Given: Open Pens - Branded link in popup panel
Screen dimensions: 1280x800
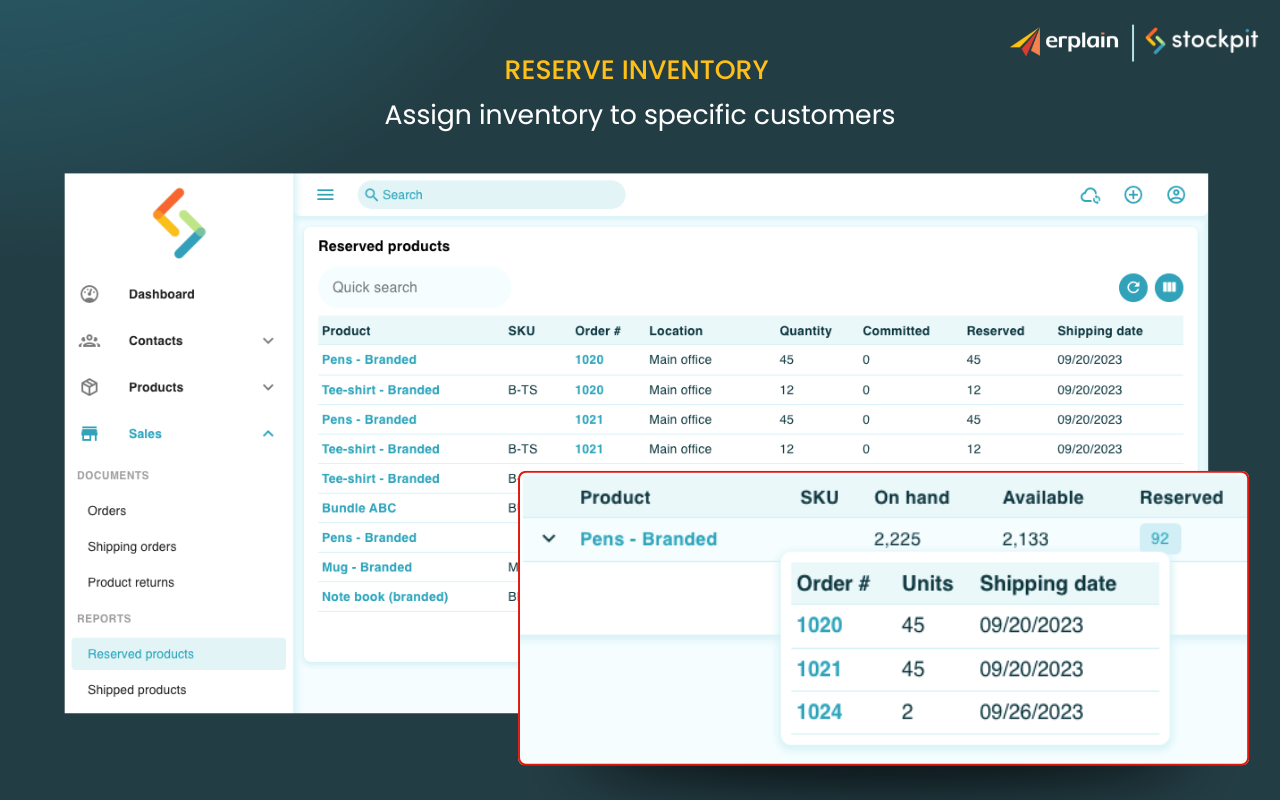Looking at the screenshot, I should click(x=649, y=539).
